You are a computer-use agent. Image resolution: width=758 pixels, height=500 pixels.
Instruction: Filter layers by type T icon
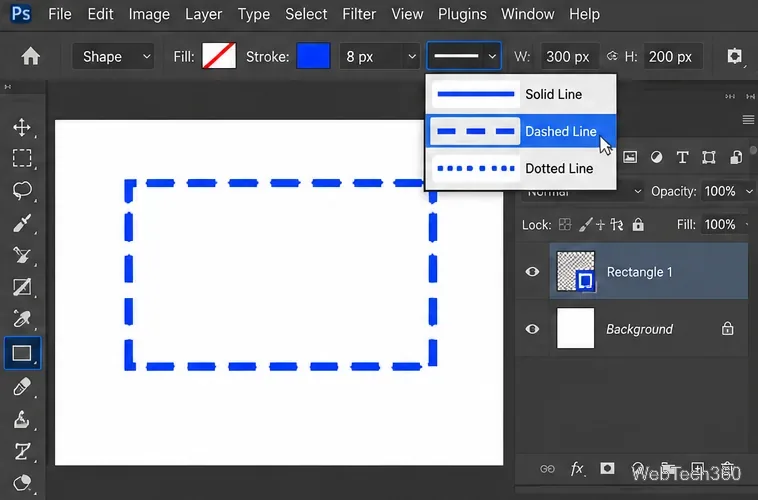click(x=682, y=157)
